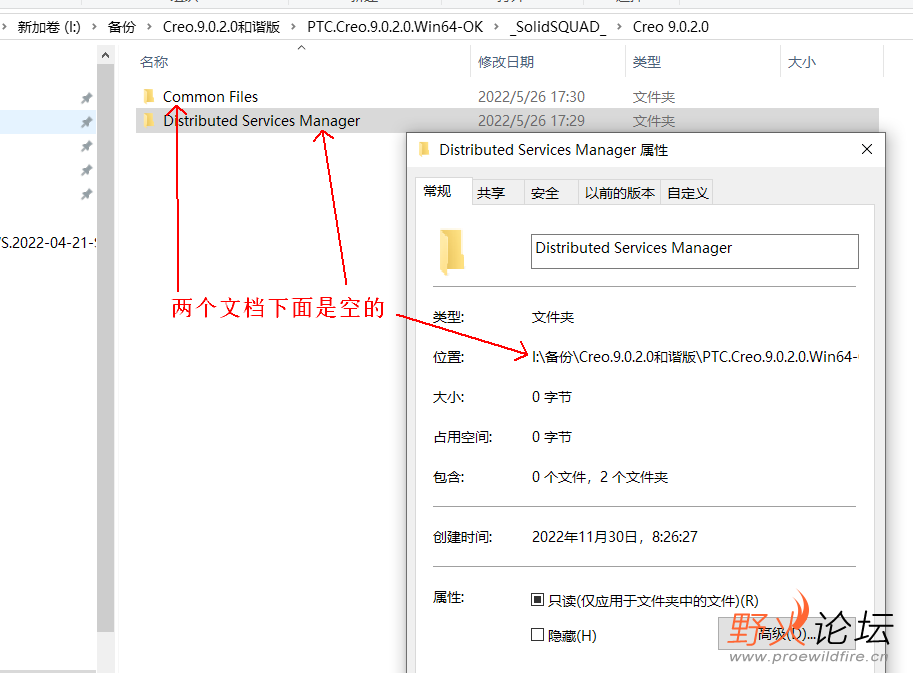This screenshot has width=913, height=673.
Task: Expand chevron before 新加卷 (I:) breadcrumb
Action: pos(4,27)
